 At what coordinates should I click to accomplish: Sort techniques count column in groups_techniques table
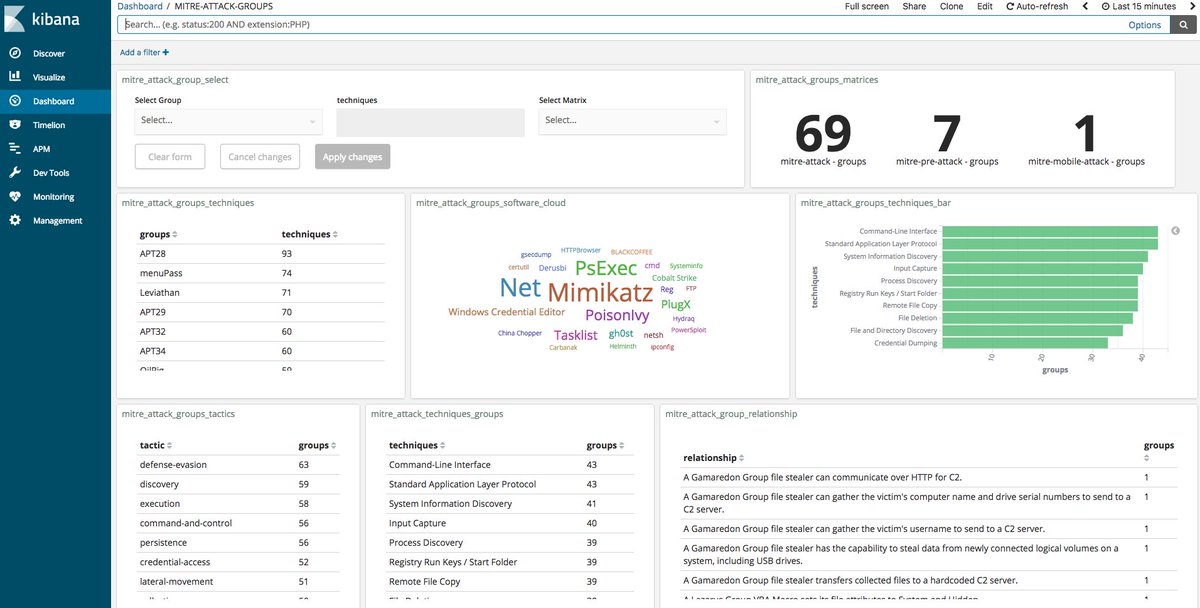coord(335,235)
